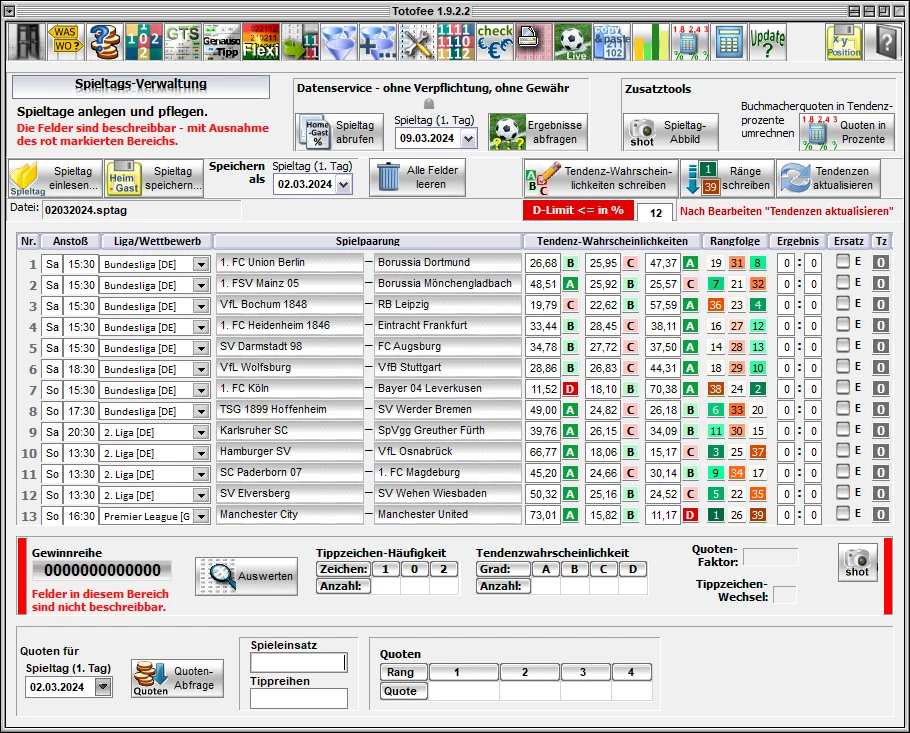The height and width of the screenshot is (733, 910).
Task: Toggle Ersatz checkbox for row 10 Hamburger SV
Action: (843, 450)
